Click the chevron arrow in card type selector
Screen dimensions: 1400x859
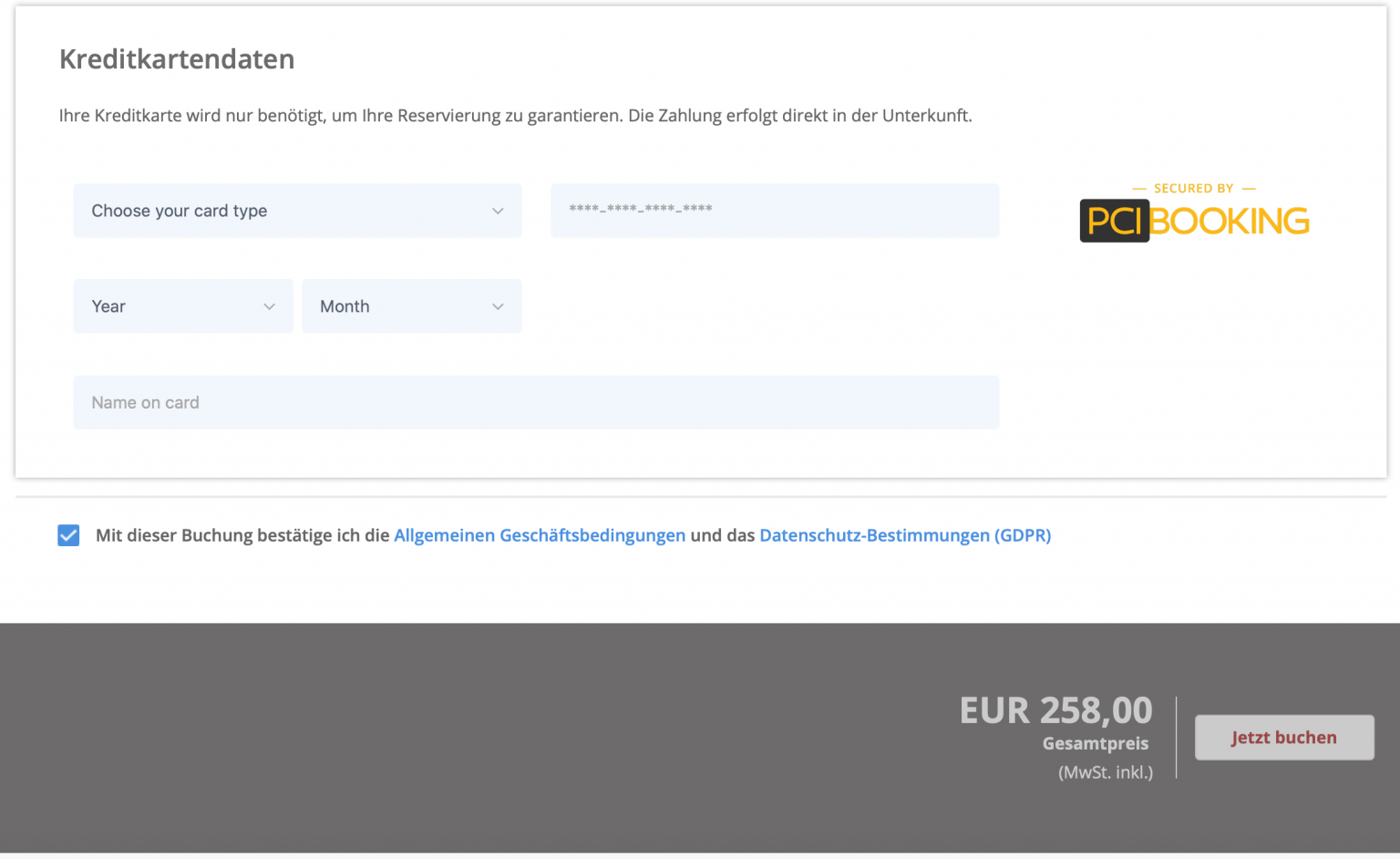498,211
